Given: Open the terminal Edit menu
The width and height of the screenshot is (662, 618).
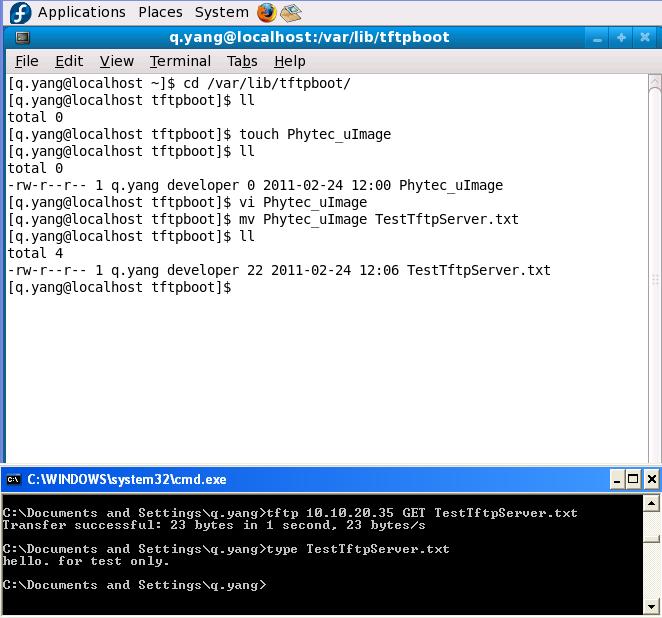Looking at the screenshot, I should pos(69,61).
